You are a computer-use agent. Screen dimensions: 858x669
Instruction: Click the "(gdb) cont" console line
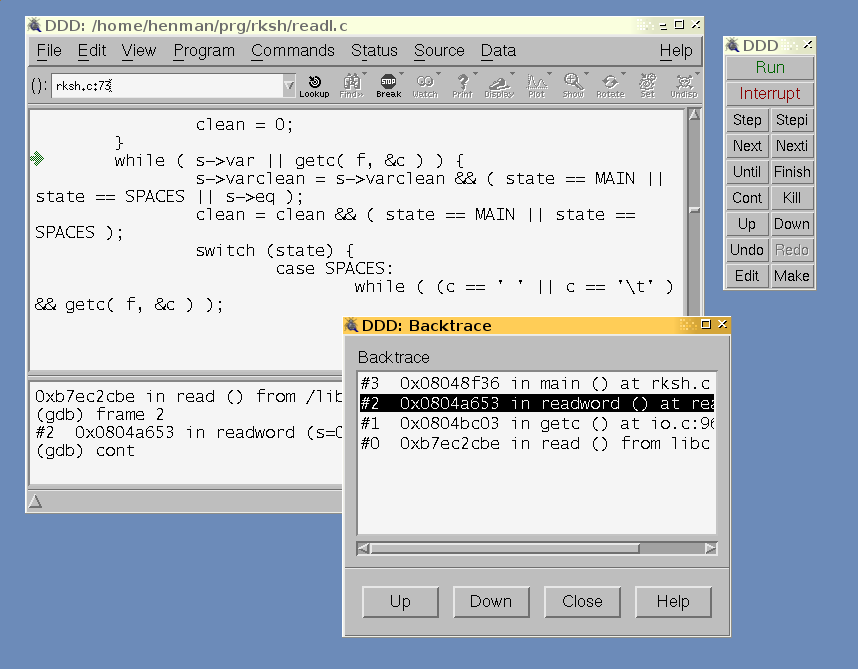(x=85, y=451)
